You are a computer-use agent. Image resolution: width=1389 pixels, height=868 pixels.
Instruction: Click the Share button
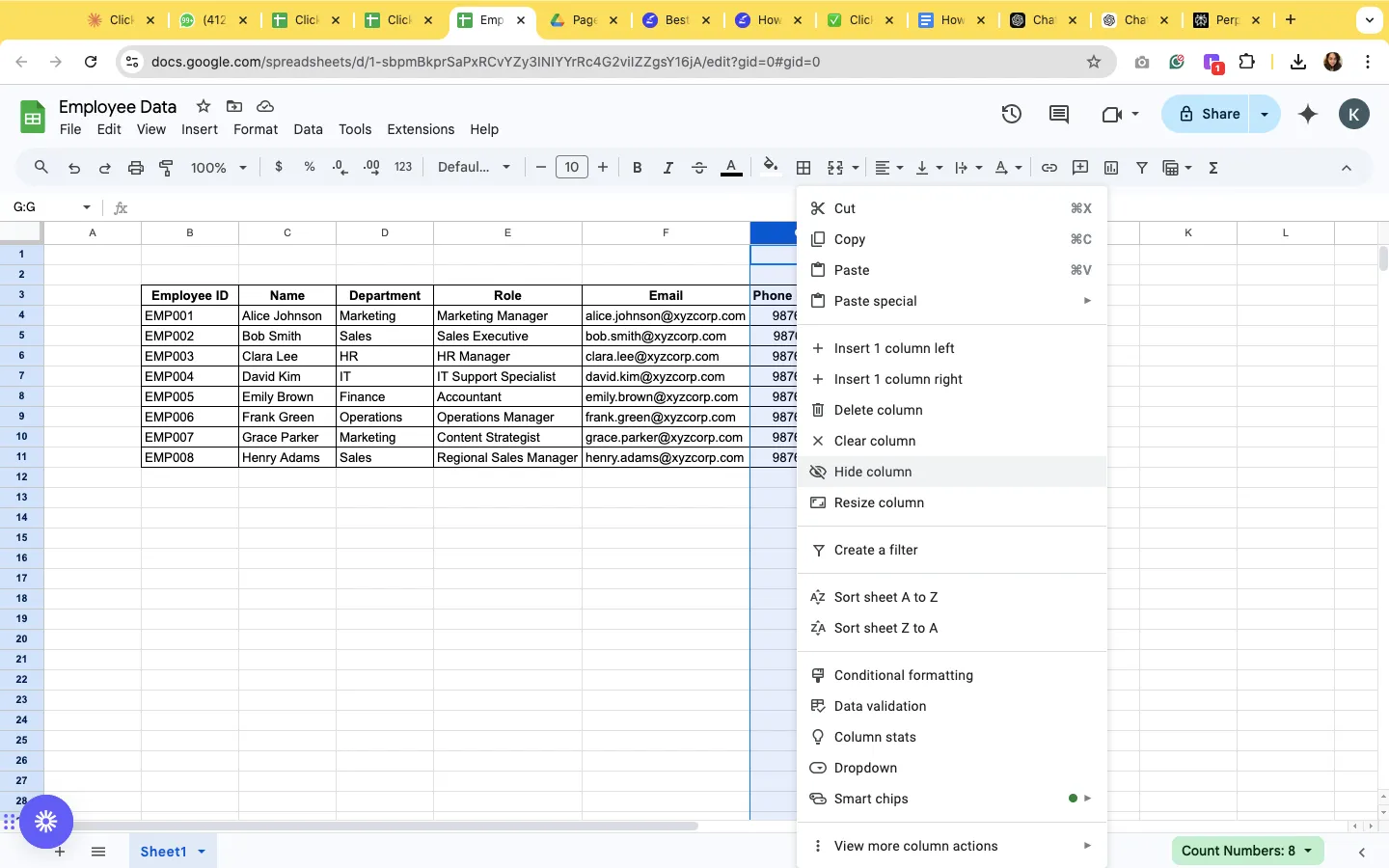[1206, 114]
